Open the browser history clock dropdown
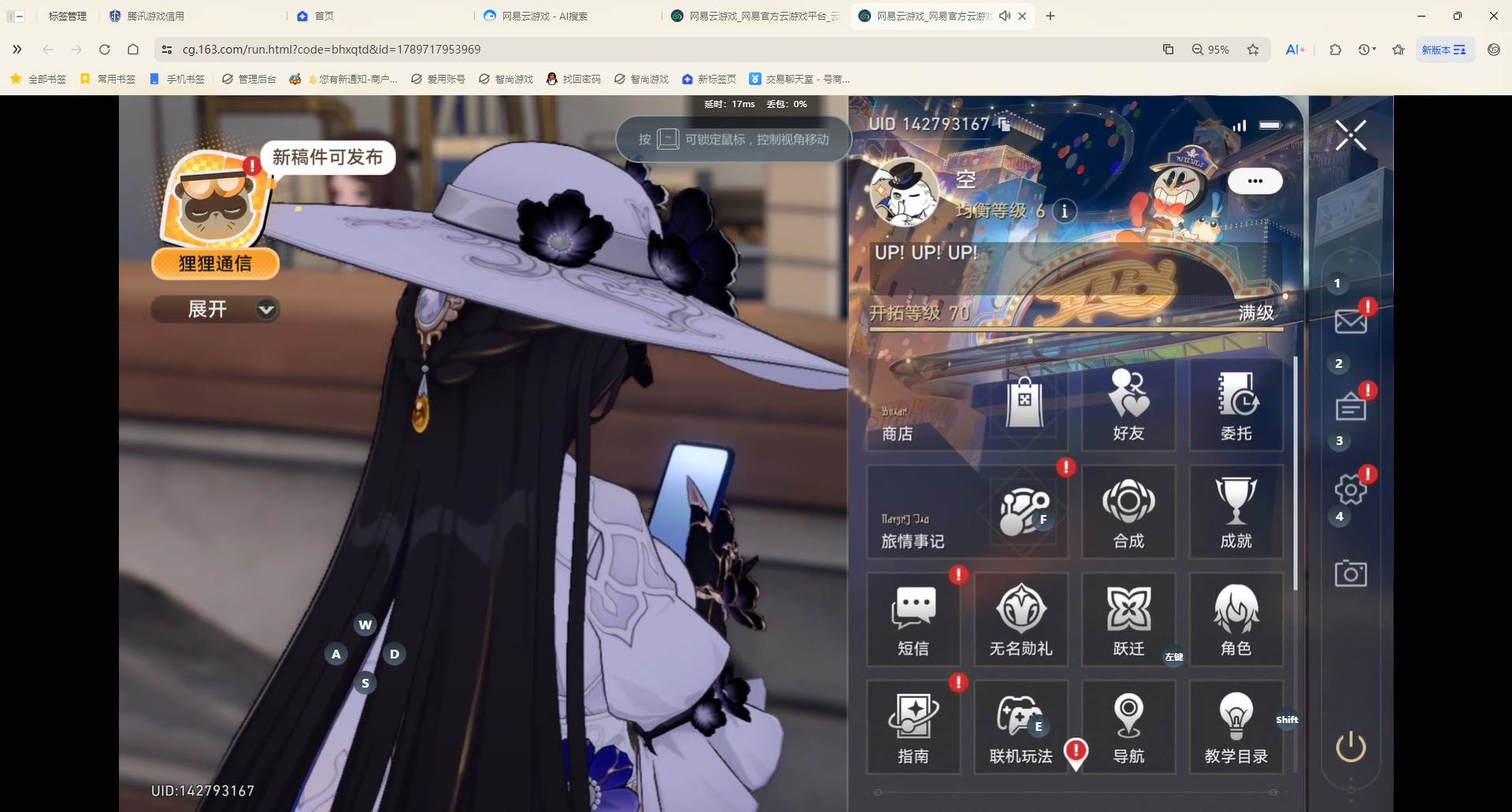Screen dimensions: 1512x812 pyautogui.click(x=1367, y=49)
